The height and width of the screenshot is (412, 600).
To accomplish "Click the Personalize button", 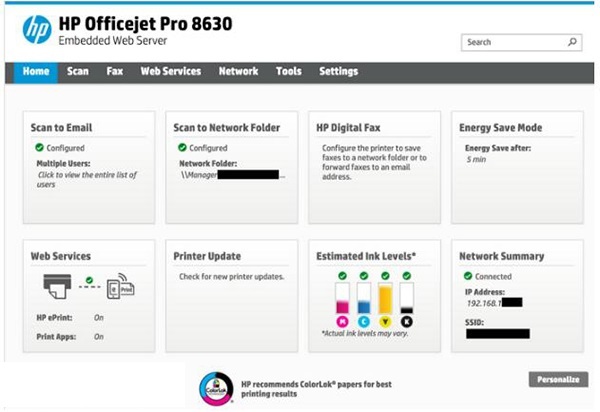I will click(x=558, y=379).
